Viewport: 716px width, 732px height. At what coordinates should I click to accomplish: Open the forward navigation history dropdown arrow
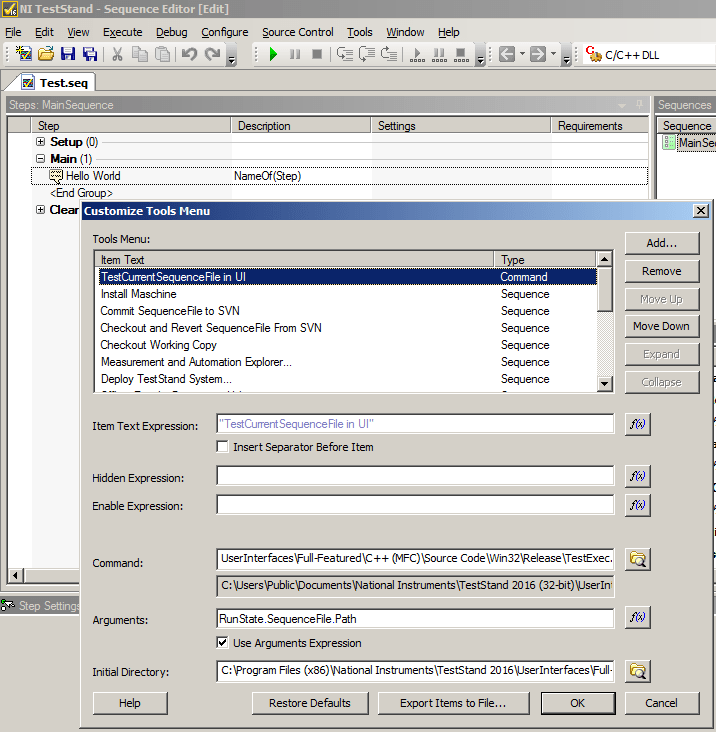(553, 54)
